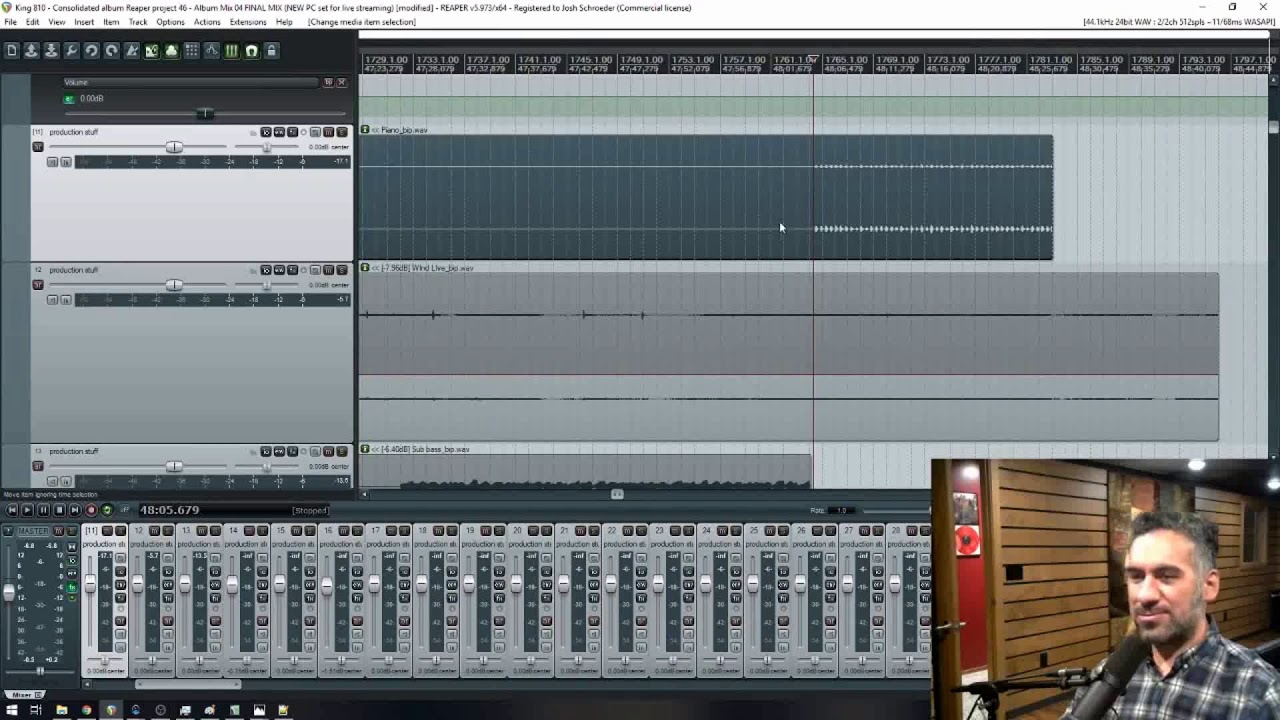
Task: Click the Windows Start button
Action: [x=11, y=710]
